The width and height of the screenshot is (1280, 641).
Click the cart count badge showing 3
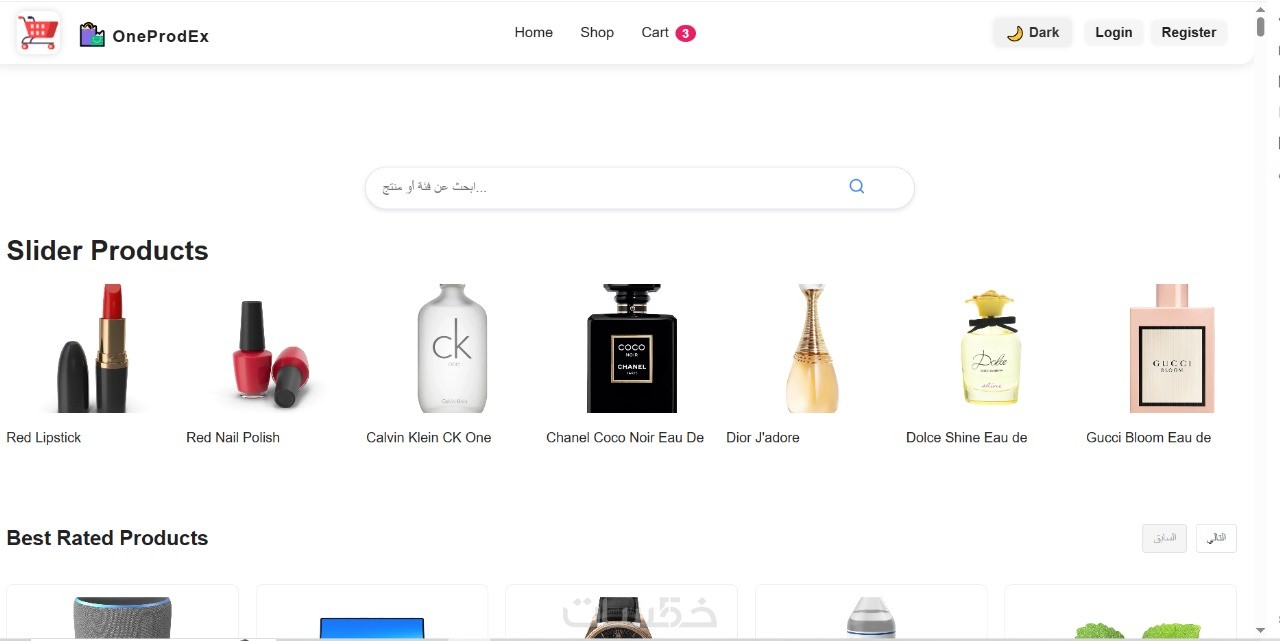(x=685, y=33)
